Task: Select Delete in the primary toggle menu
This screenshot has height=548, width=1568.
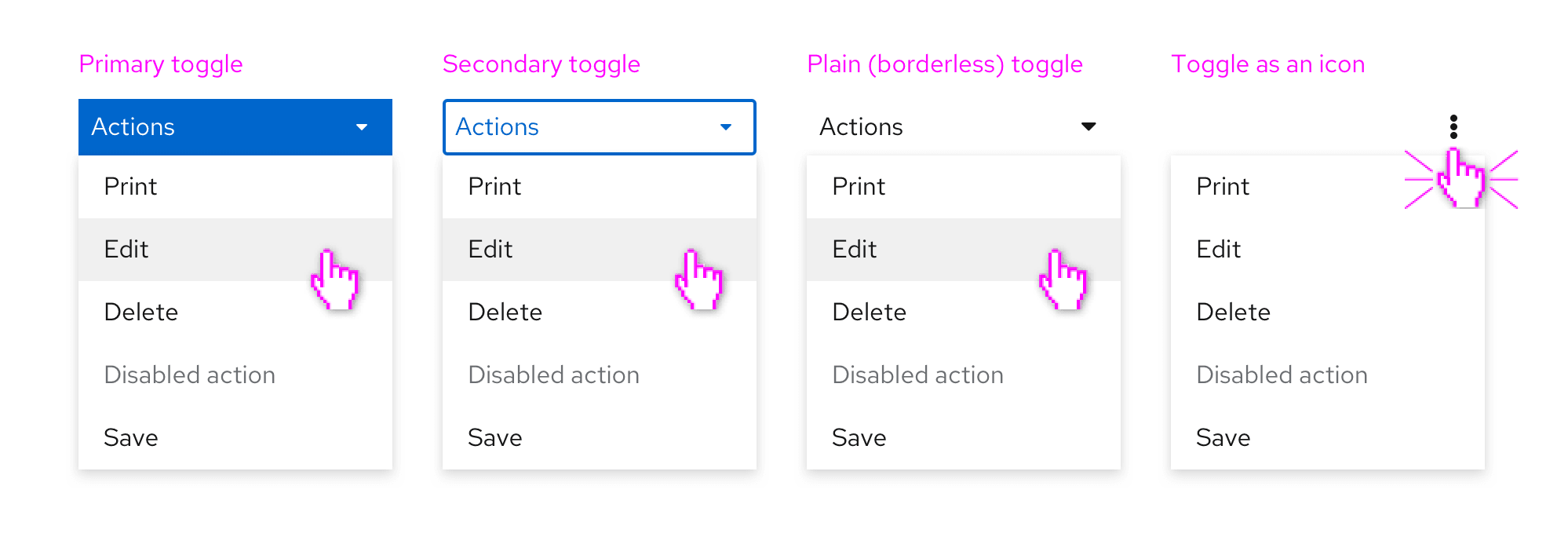Action: [x=235, y=312]
